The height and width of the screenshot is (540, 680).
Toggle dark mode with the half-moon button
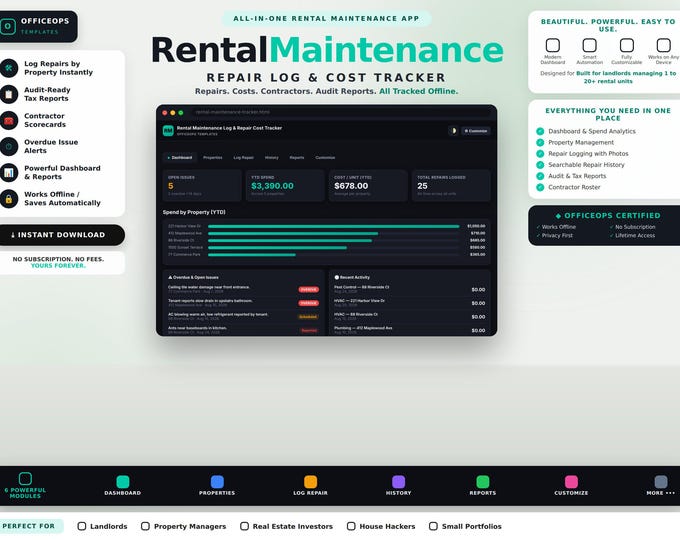click(x=453, y=131)
